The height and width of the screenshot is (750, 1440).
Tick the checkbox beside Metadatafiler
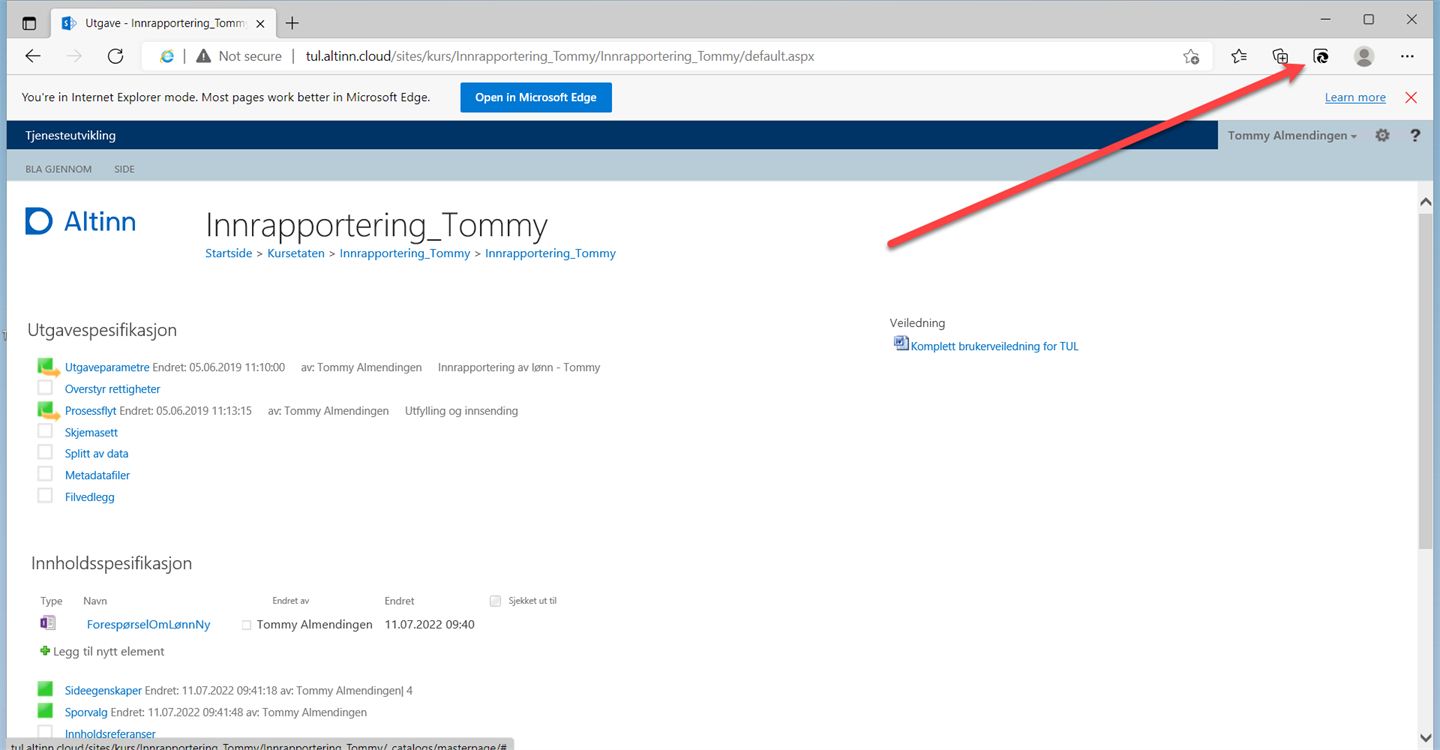coord(45,474)
